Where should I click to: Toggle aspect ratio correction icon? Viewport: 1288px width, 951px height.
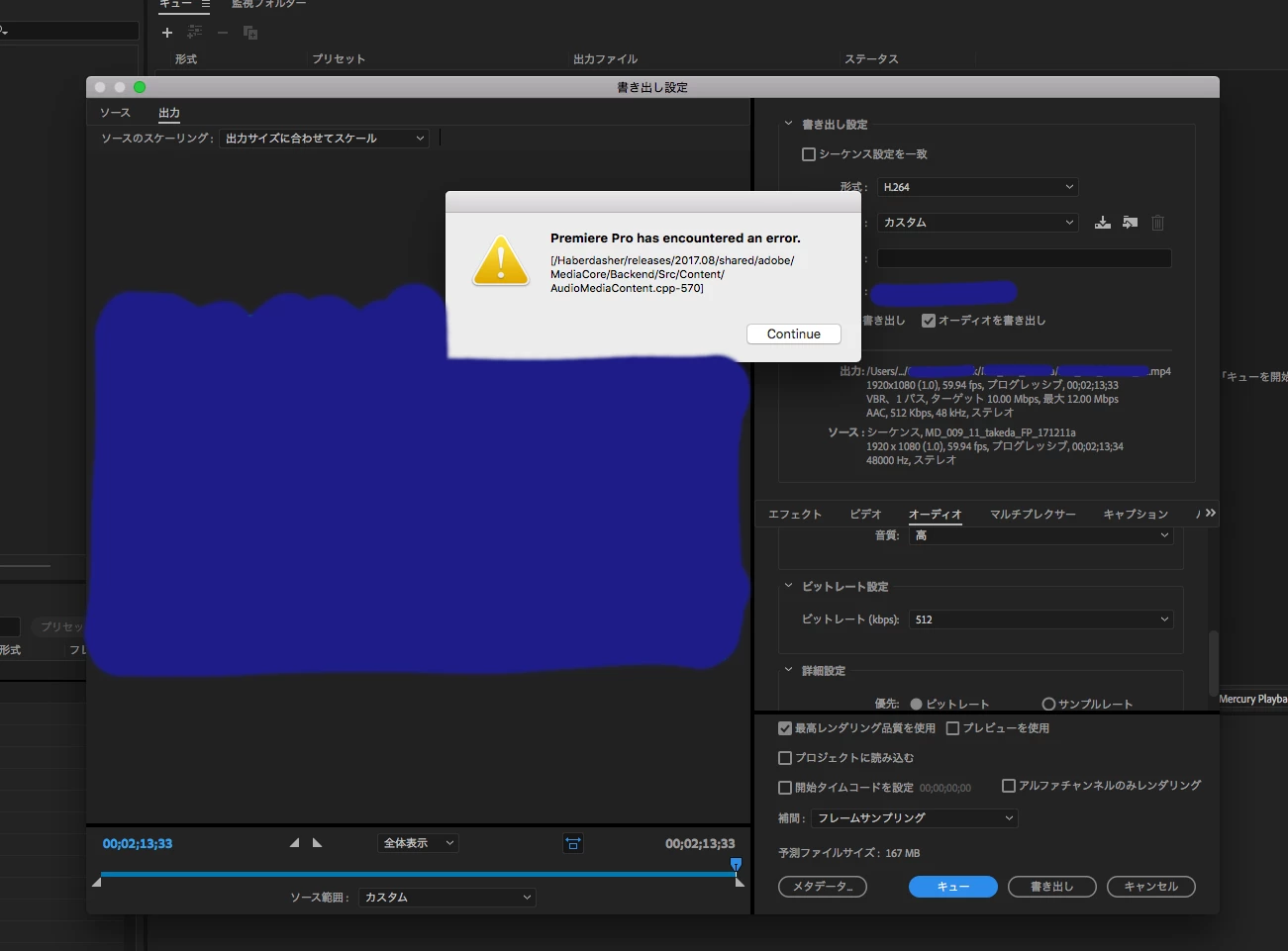click(x=573, y=843)
